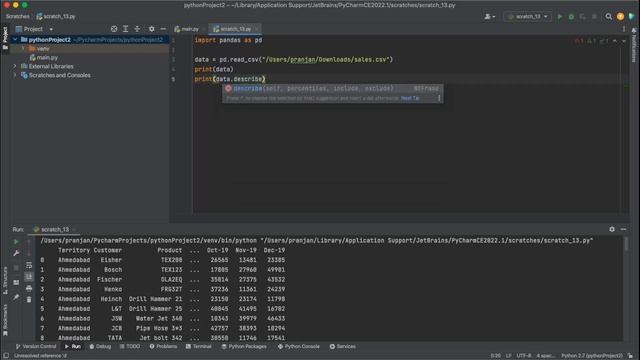Expand all items in Project panel
Screen dimensions: 640x360
tap(125, 29)
